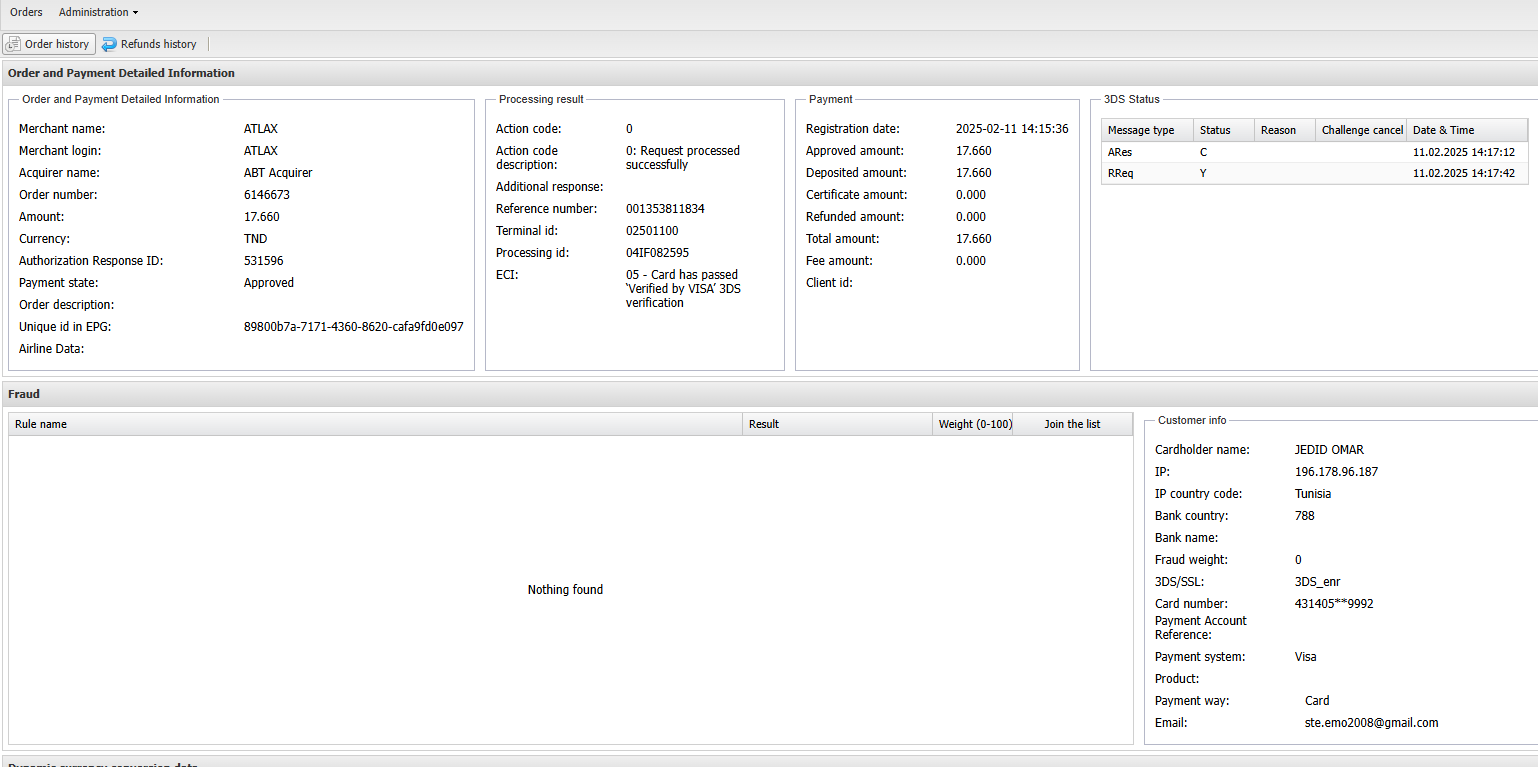This screenshot has height=767, width=1538.
Task: Open the Orders menu
Action: (26, 12)
